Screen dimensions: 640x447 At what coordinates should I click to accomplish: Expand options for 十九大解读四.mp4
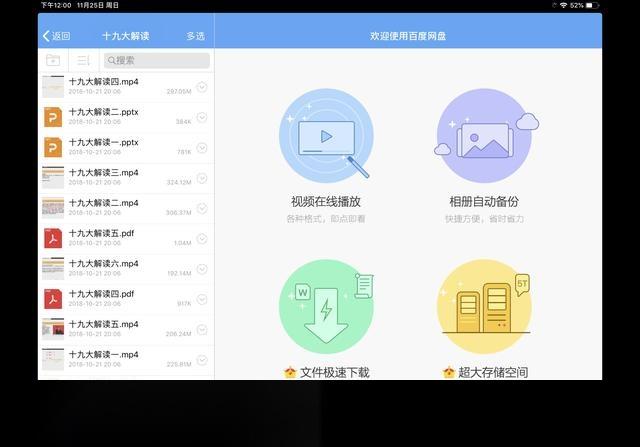point(202,87)
